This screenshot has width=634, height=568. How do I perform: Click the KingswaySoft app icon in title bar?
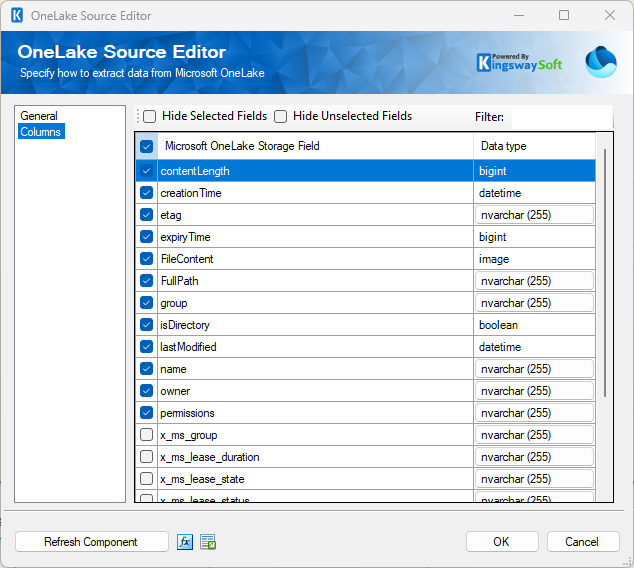pos(17,16)
